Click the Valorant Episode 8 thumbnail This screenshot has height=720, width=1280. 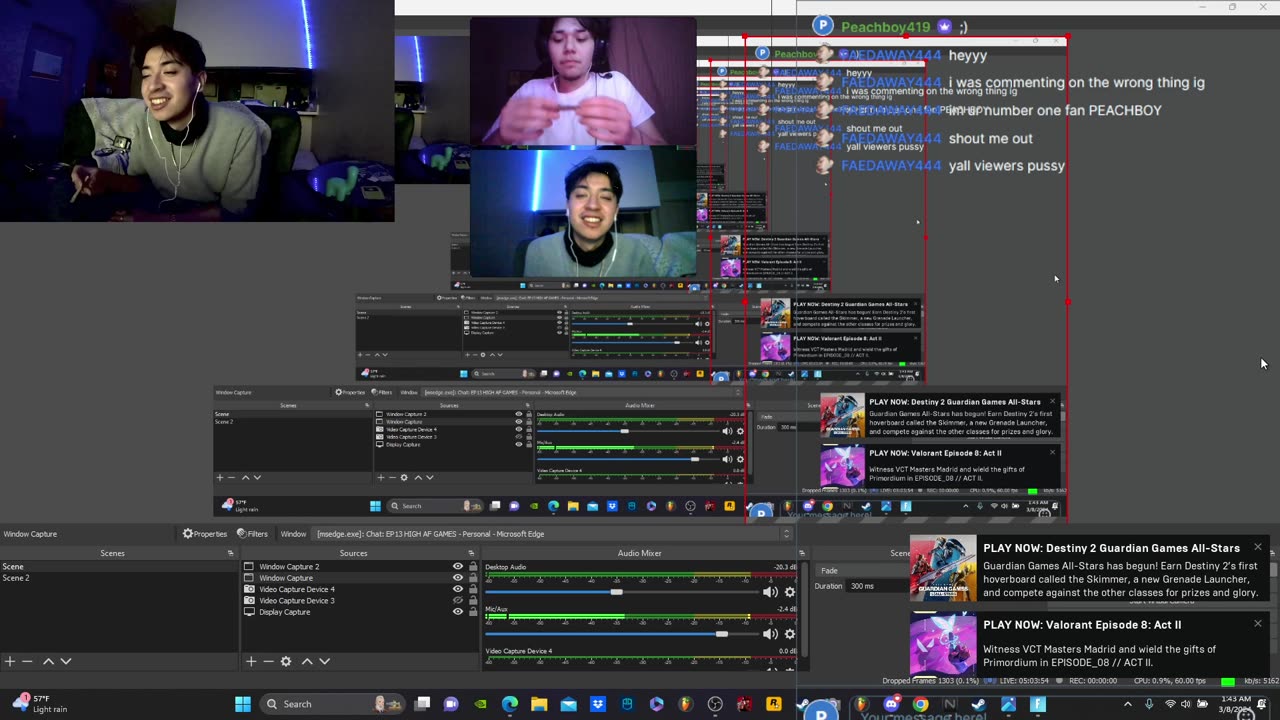943,644
